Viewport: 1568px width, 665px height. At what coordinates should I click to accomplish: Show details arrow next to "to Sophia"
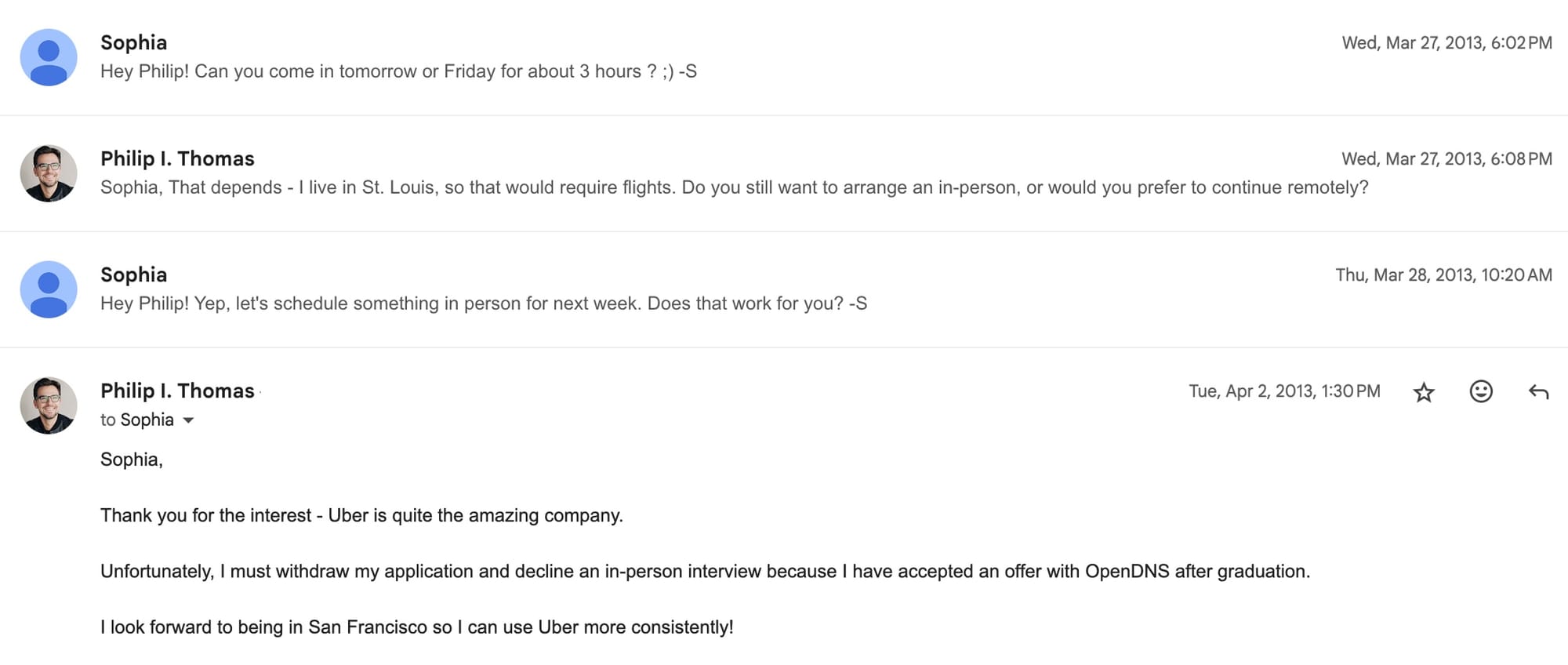188,420
